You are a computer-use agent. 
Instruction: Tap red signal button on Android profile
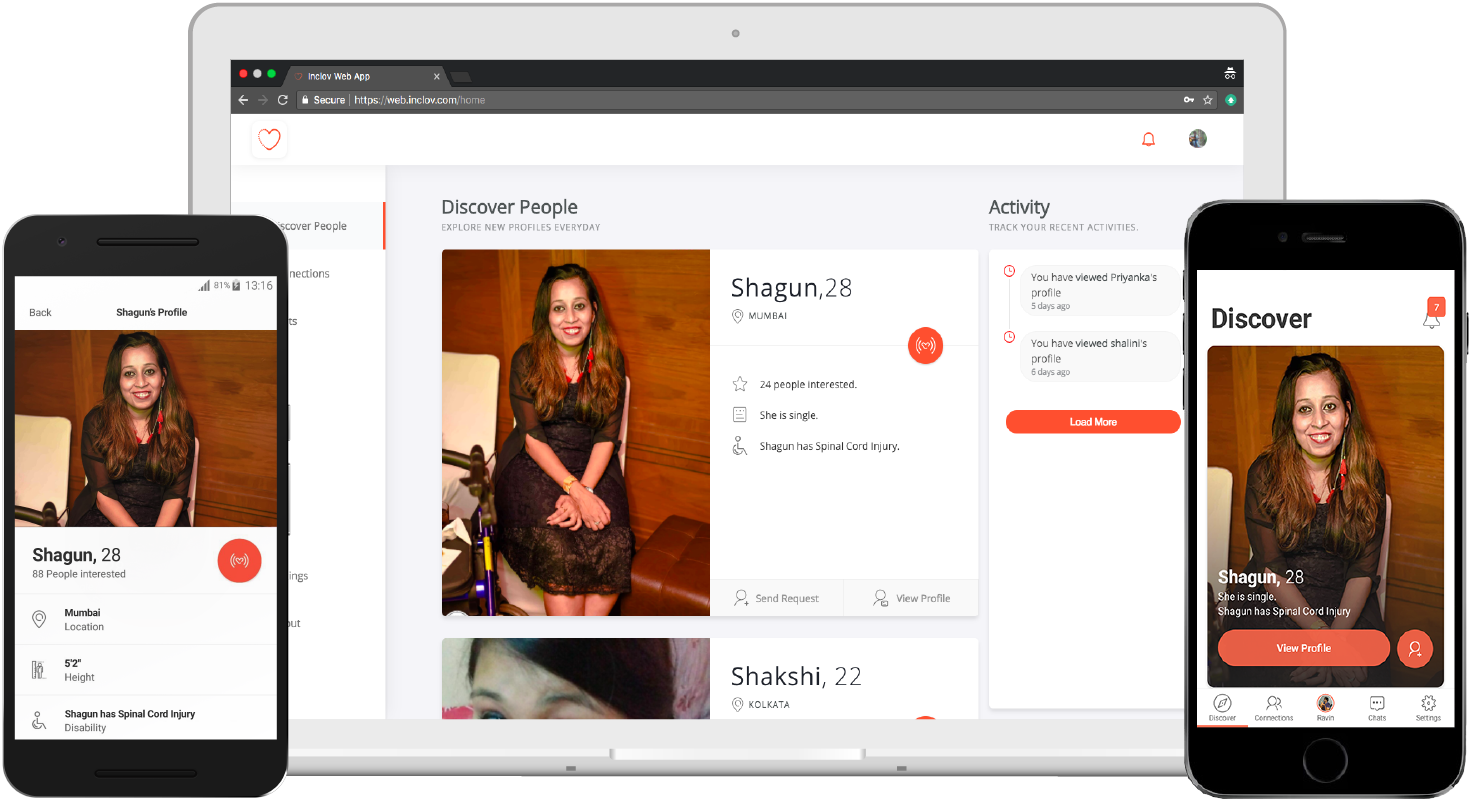[x=239, y=560]
